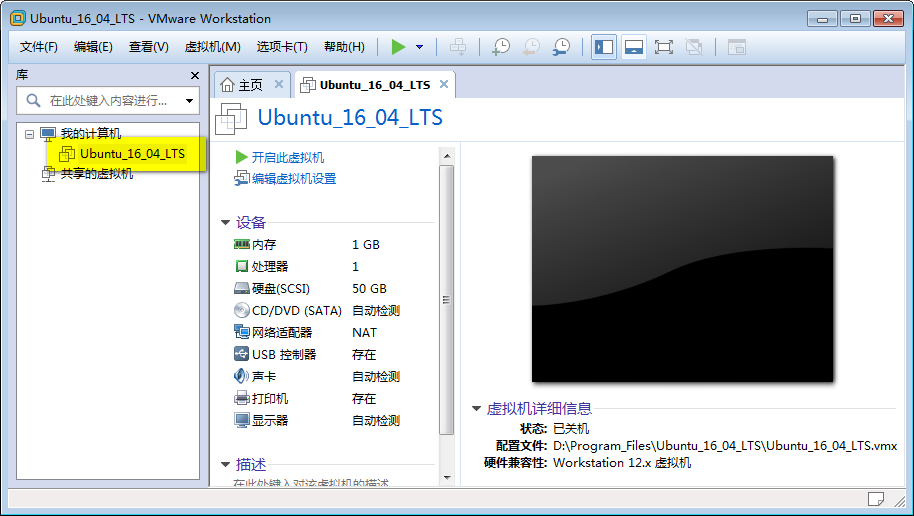Take a snapshot with the clock-plus icon
The width and height of the screenshot is (914, 516).
click(501, 47)
